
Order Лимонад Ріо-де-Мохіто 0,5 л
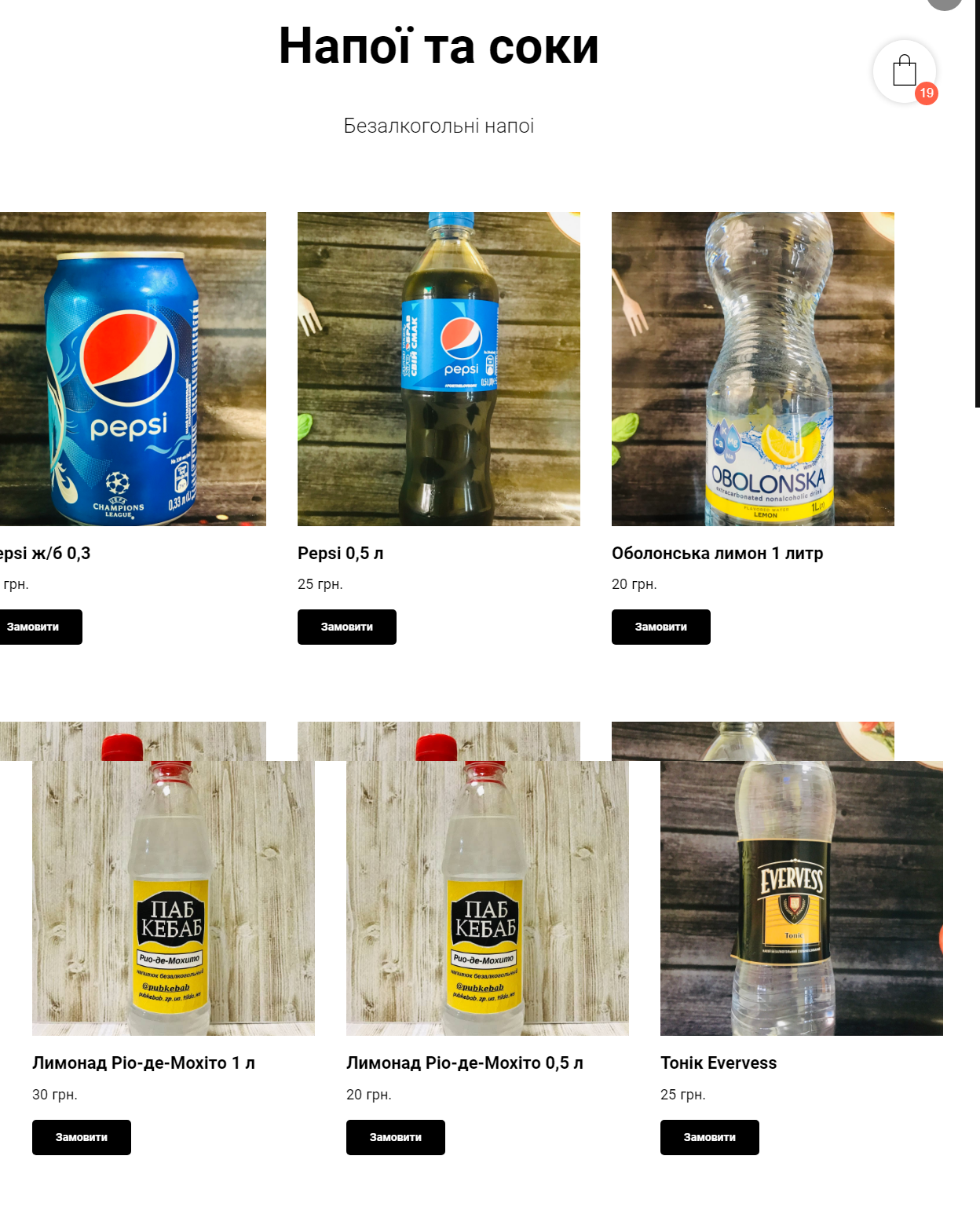(396, 1137)
